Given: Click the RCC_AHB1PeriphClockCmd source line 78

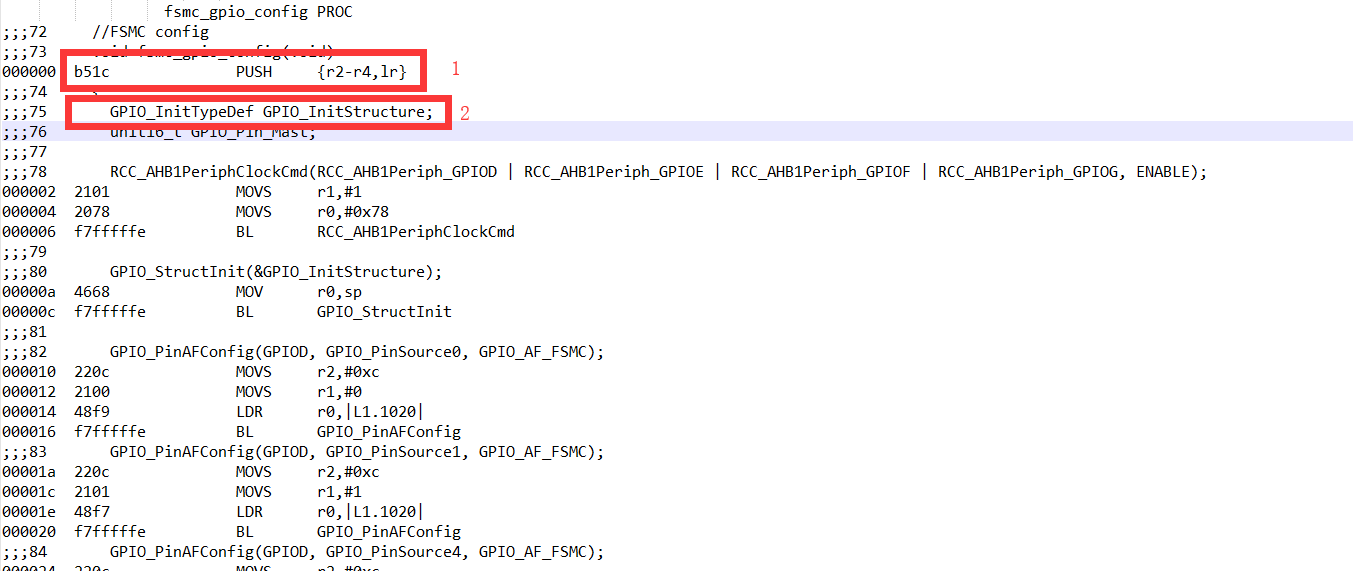Looking at the screenshot, I should point(658,172).
